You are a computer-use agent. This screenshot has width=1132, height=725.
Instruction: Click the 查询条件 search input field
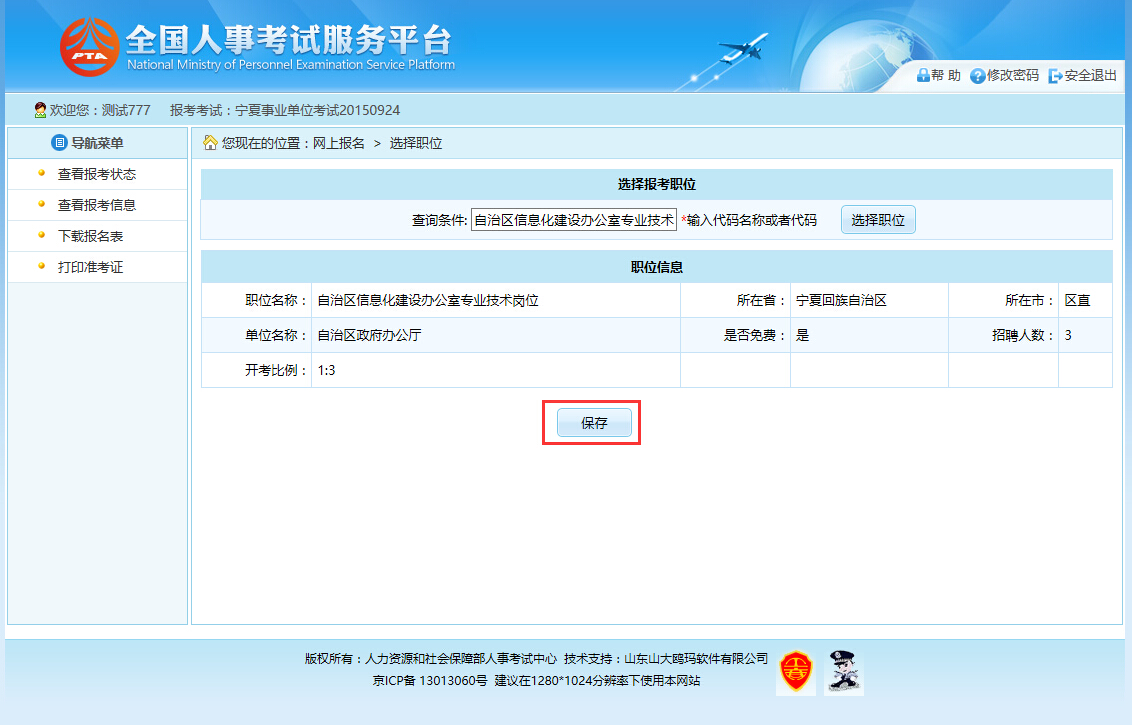(574, 220)
